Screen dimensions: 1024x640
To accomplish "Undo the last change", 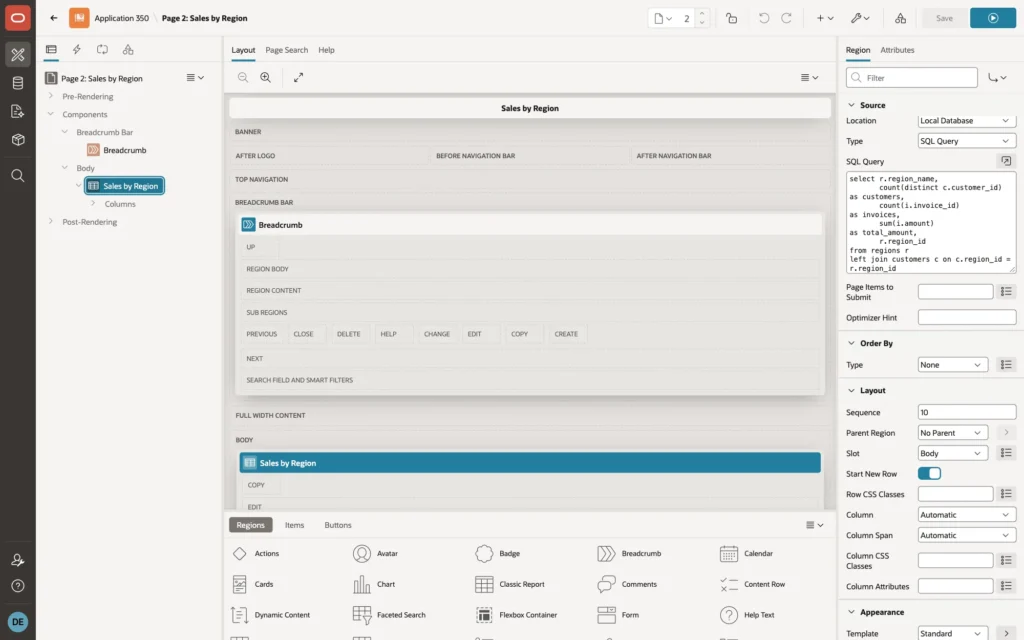I will (763, 18).
